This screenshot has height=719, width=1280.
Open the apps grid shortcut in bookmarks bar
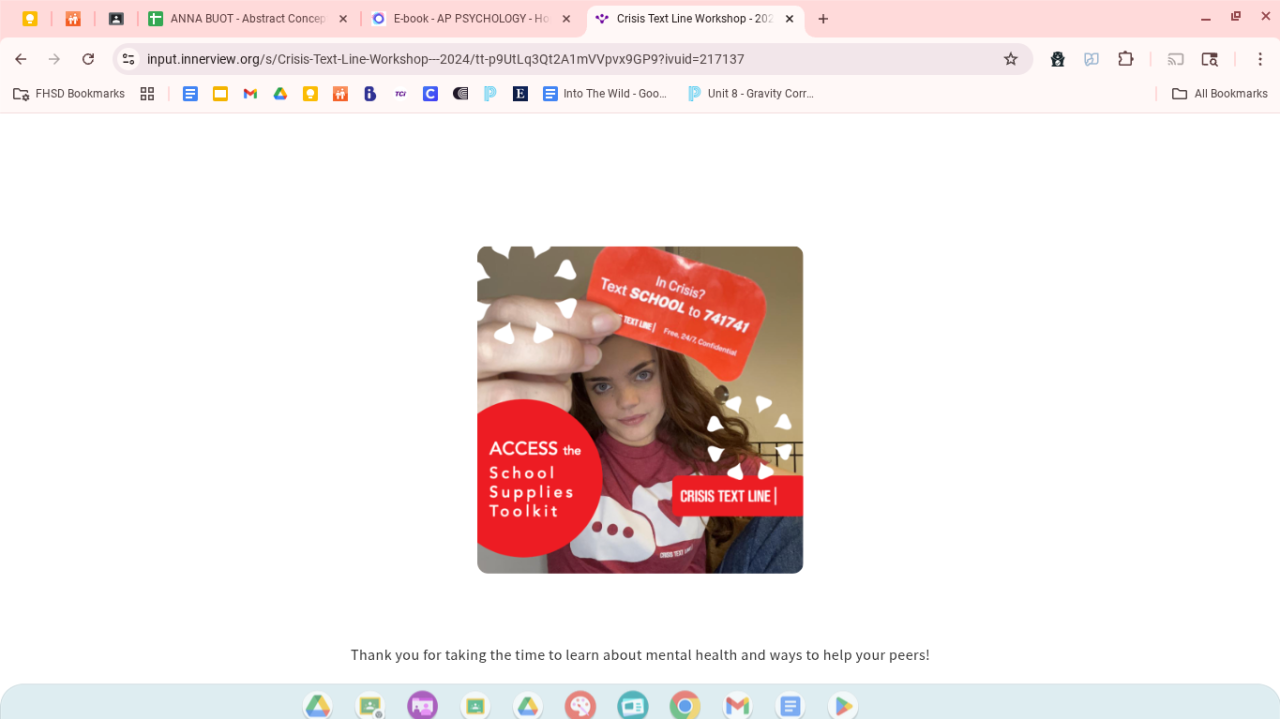(x=147, y=94)
